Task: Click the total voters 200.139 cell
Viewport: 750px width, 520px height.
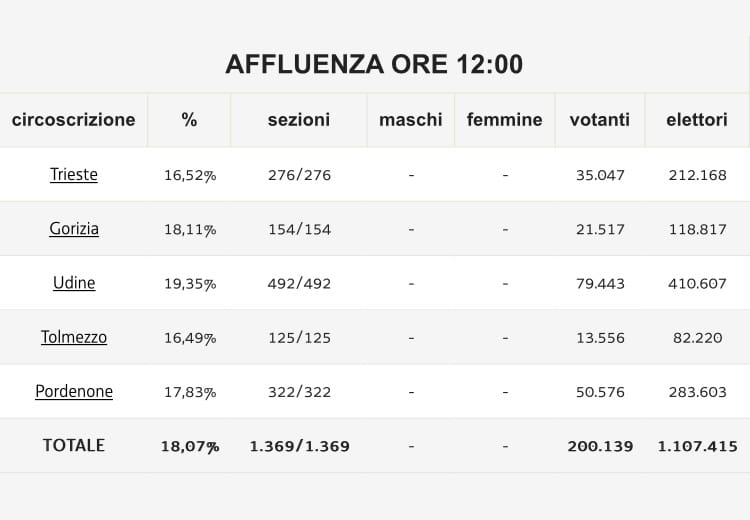Action: point(600,446)
